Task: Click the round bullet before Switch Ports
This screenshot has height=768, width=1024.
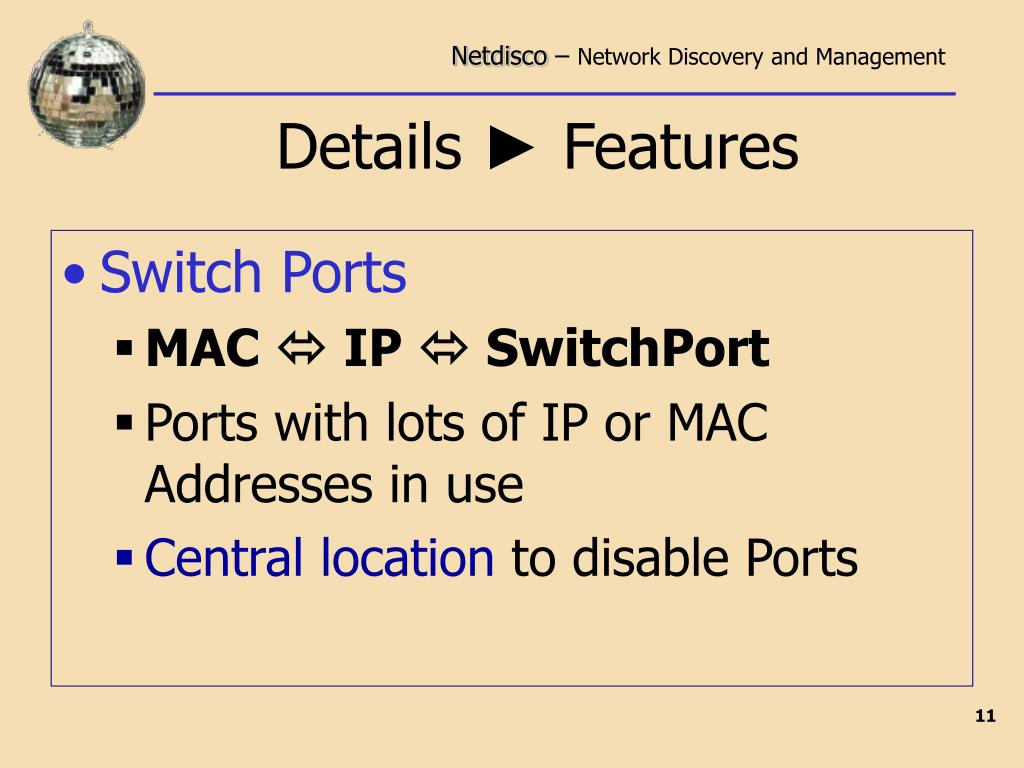Action: pyautogui.click(x=75, y=275)
